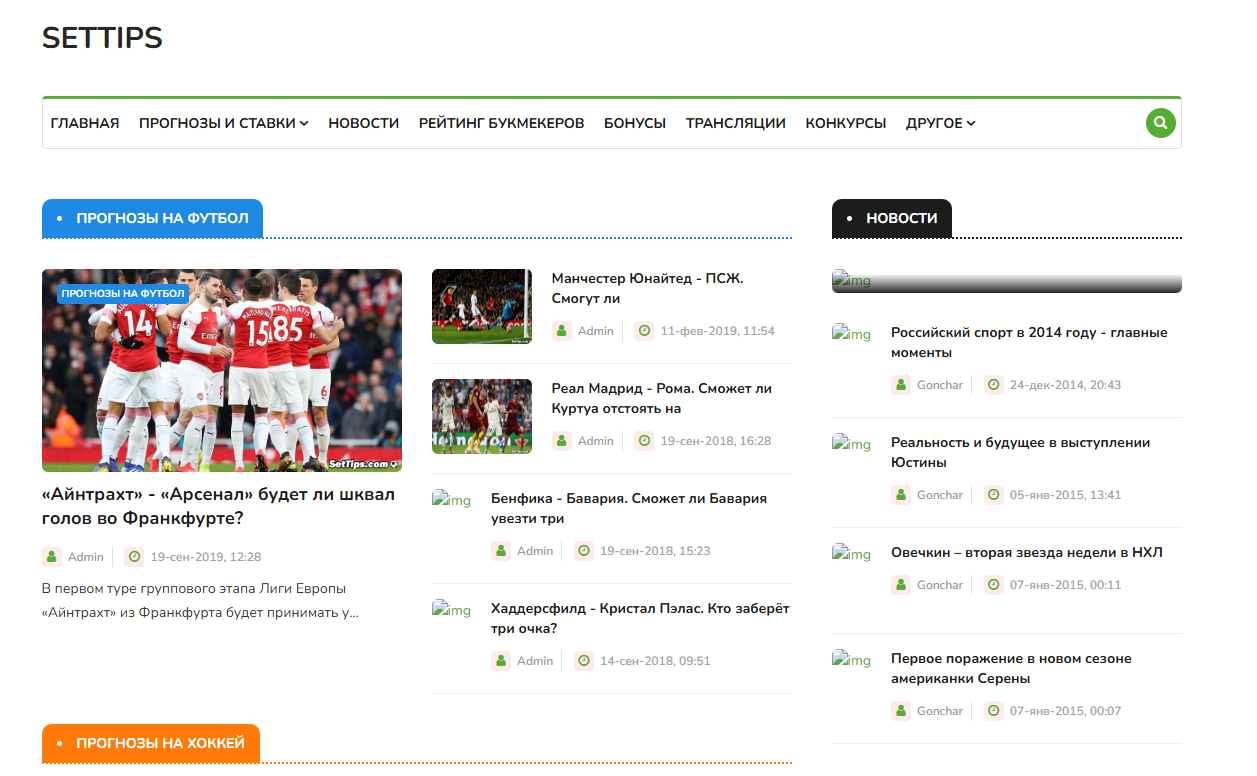Go to Рейтинг букмекеров menu item
This screenshot has height=776, width=1257.
point(501,123)
